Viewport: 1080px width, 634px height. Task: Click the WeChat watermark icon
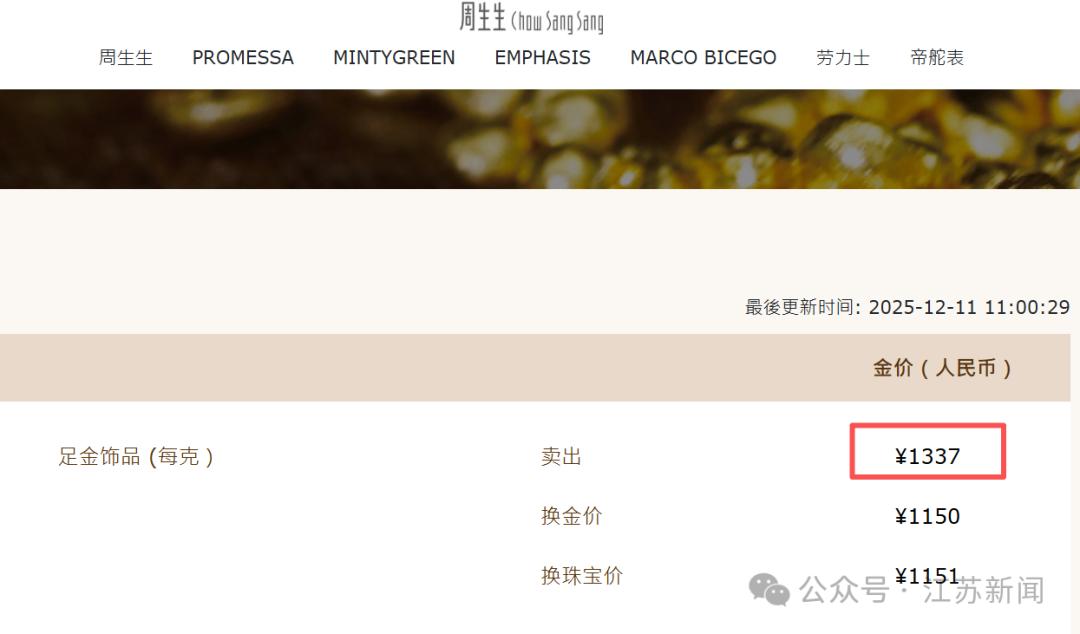pos(769,590)
